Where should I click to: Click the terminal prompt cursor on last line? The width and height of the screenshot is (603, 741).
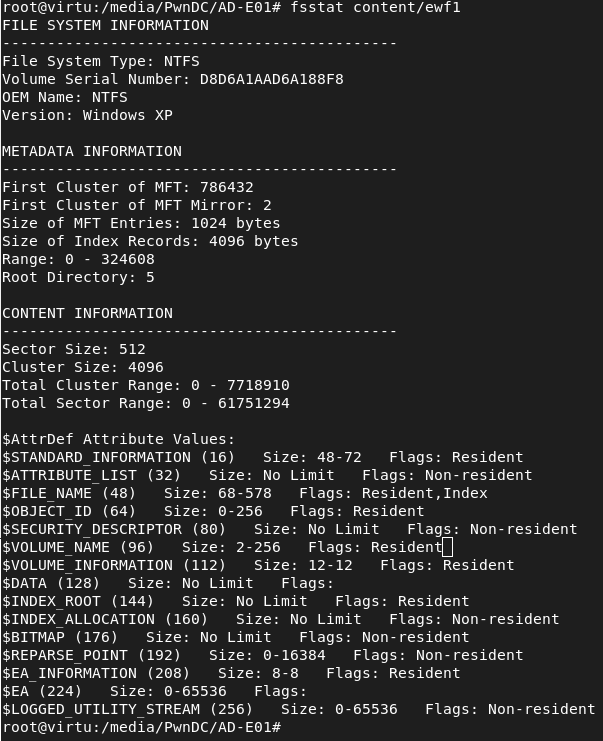[x=286, y=727]
